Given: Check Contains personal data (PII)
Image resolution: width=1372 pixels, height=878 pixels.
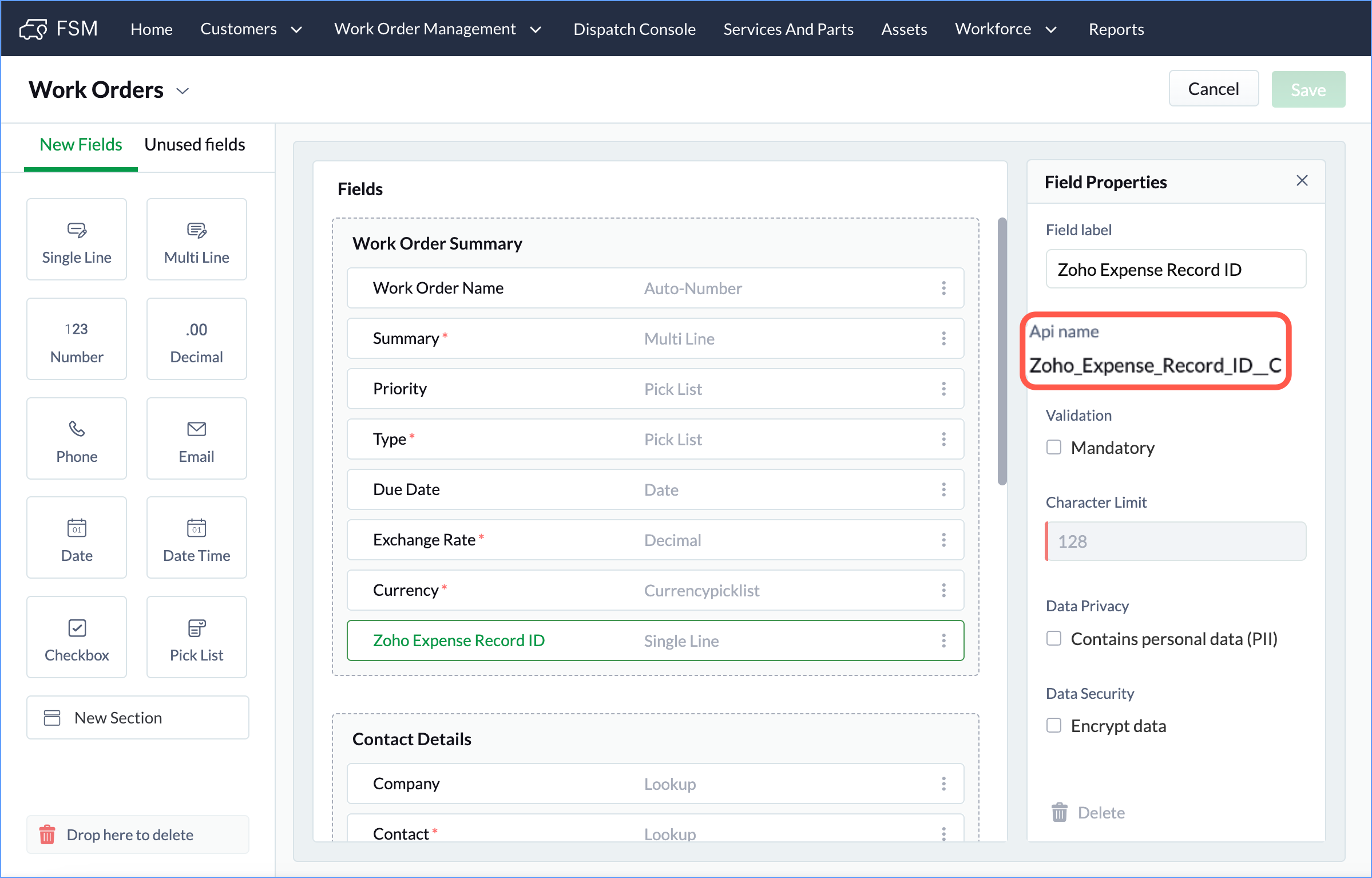Looking at the screenshot, I should [1054, 638].
